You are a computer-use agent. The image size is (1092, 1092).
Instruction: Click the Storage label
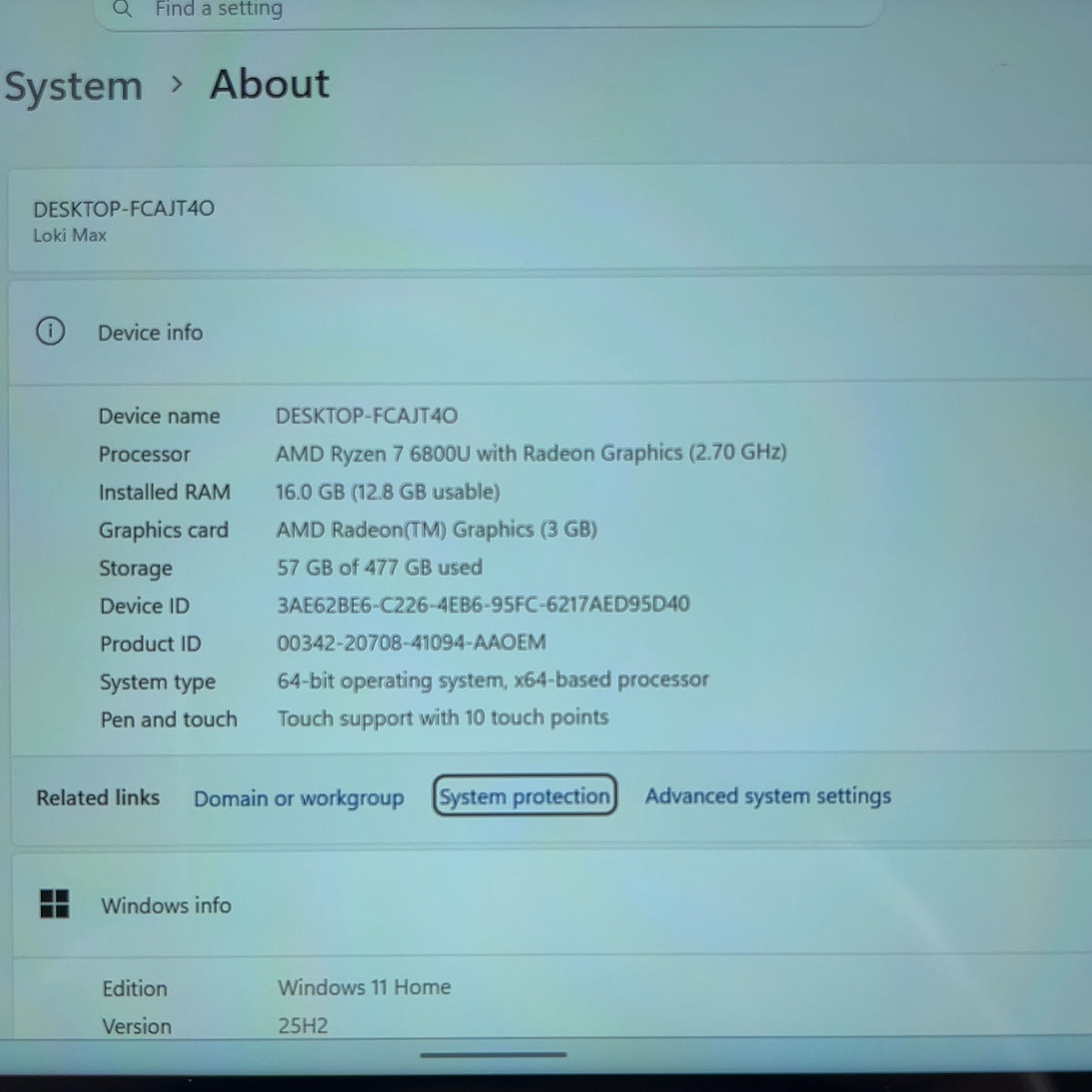coord(136,569)
